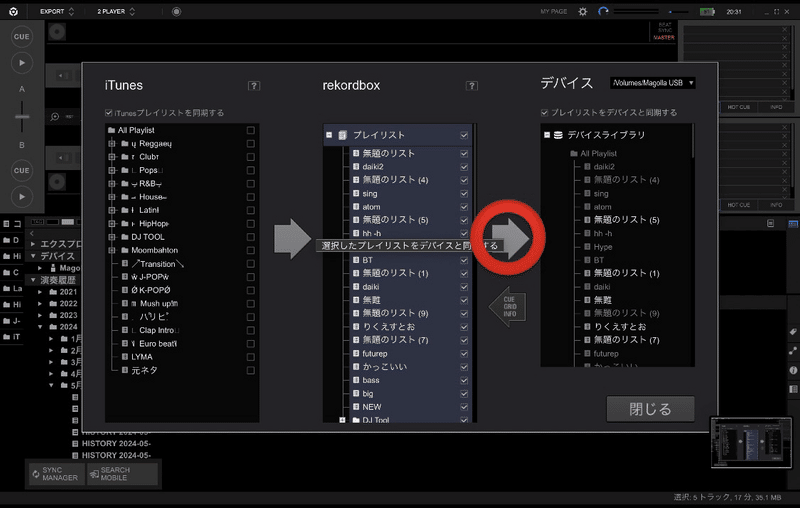
Task: Click the device library panel scrollbar
Action: click(692, 141)
